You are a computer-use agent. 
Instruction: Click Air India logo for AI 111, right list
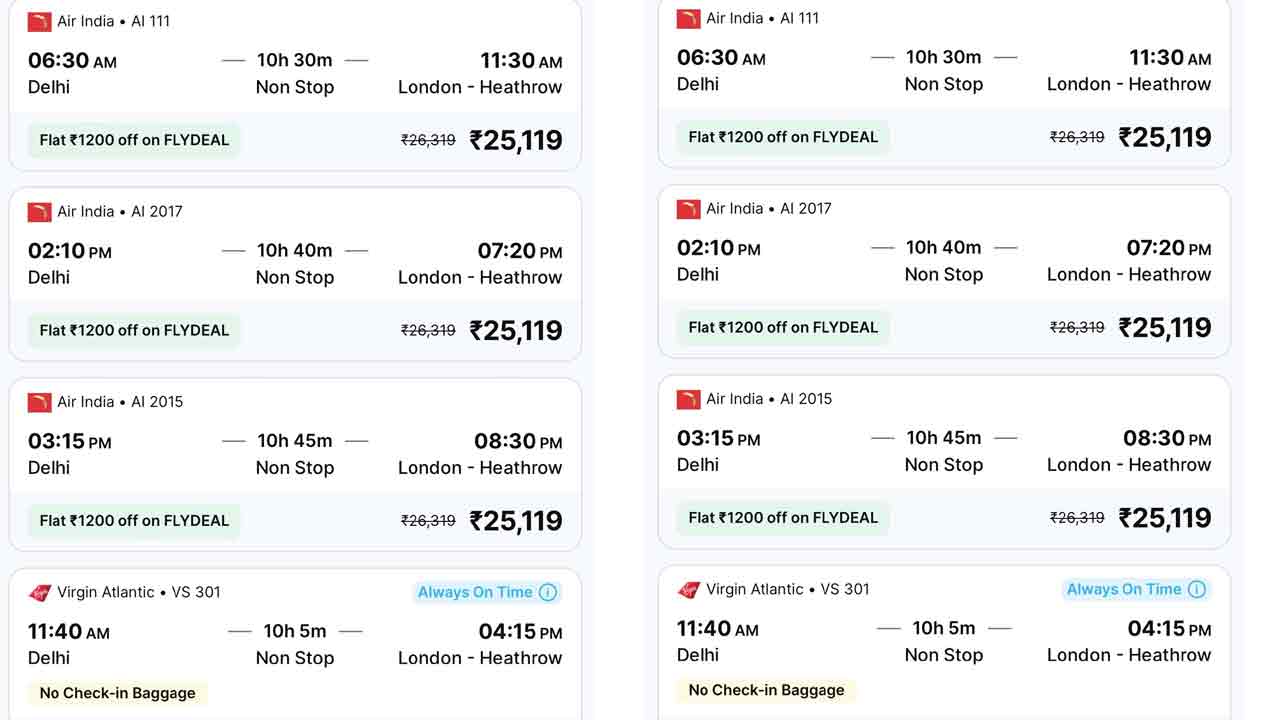pos(688,18)
